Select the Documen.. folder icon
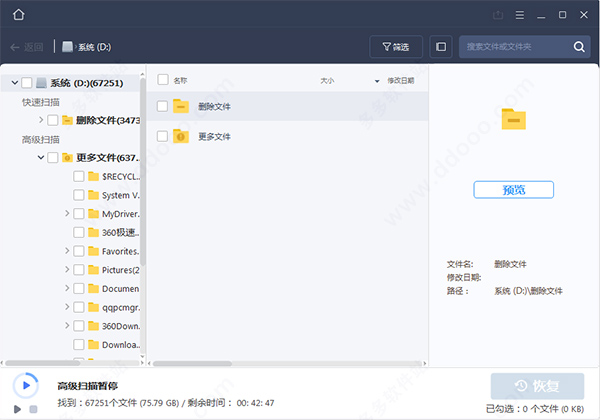This screenshot has width=600, height=420. point(93,288)
